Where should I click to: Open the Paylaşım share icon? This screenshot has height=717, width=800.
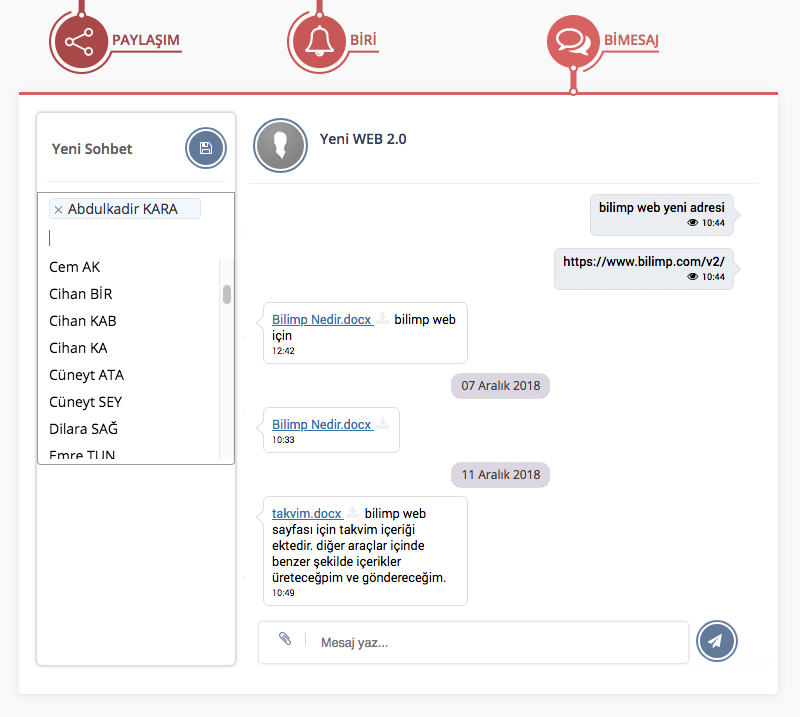click(x=77, y=42)
